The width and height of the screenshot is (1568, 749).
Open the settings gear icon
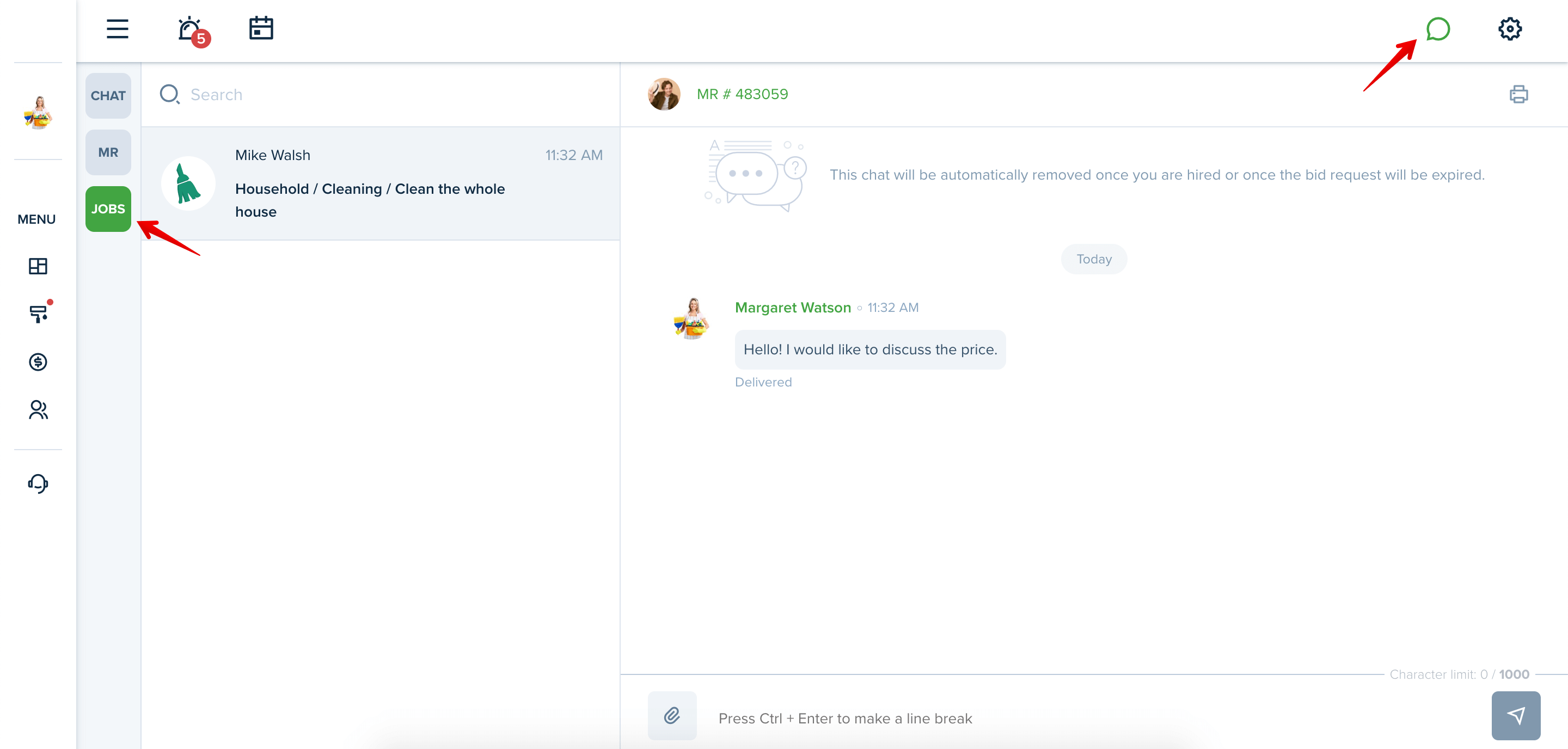coord(1510,29)
